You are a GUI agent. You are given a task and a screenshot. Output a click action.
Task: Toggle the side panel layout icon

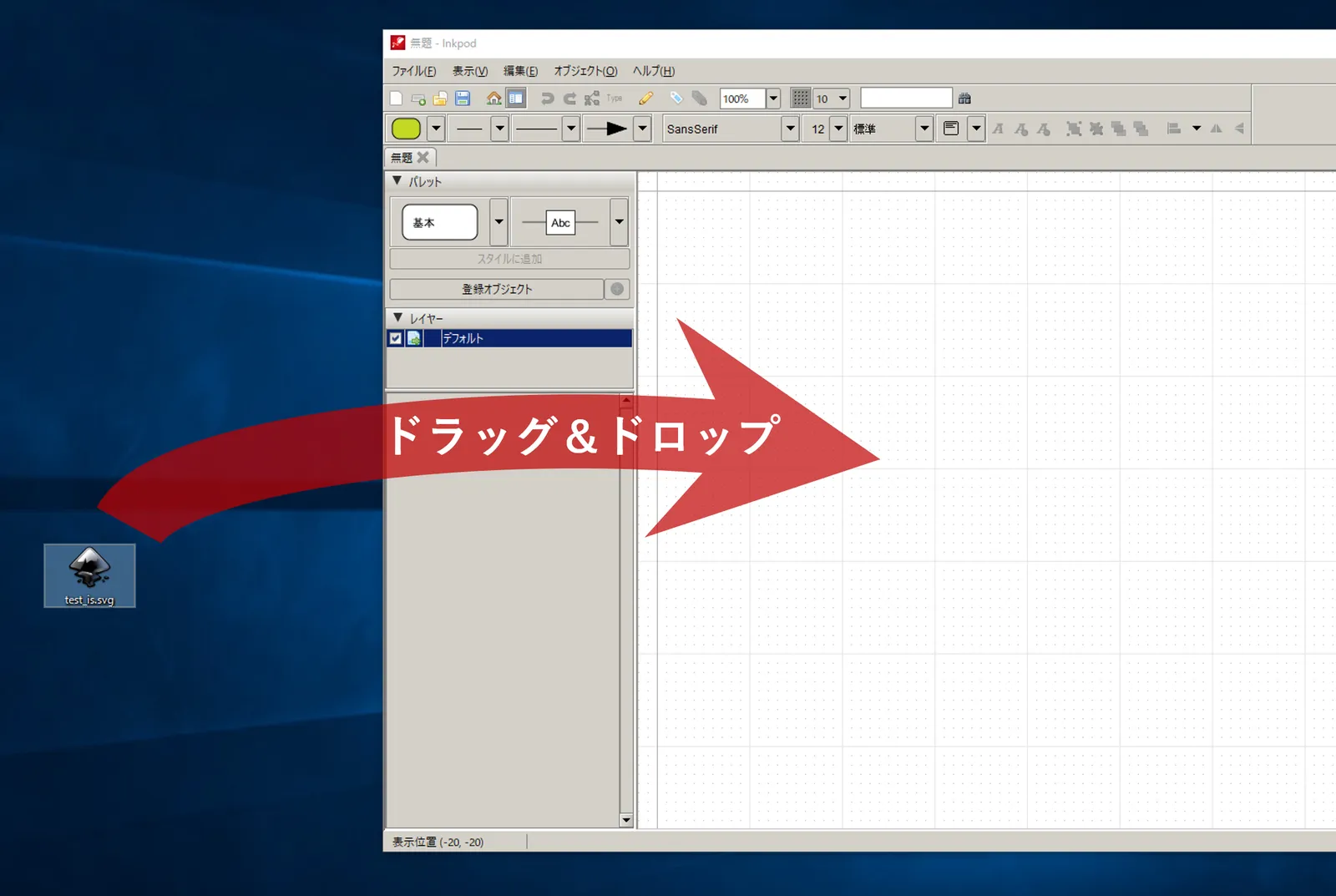(516, 99)
